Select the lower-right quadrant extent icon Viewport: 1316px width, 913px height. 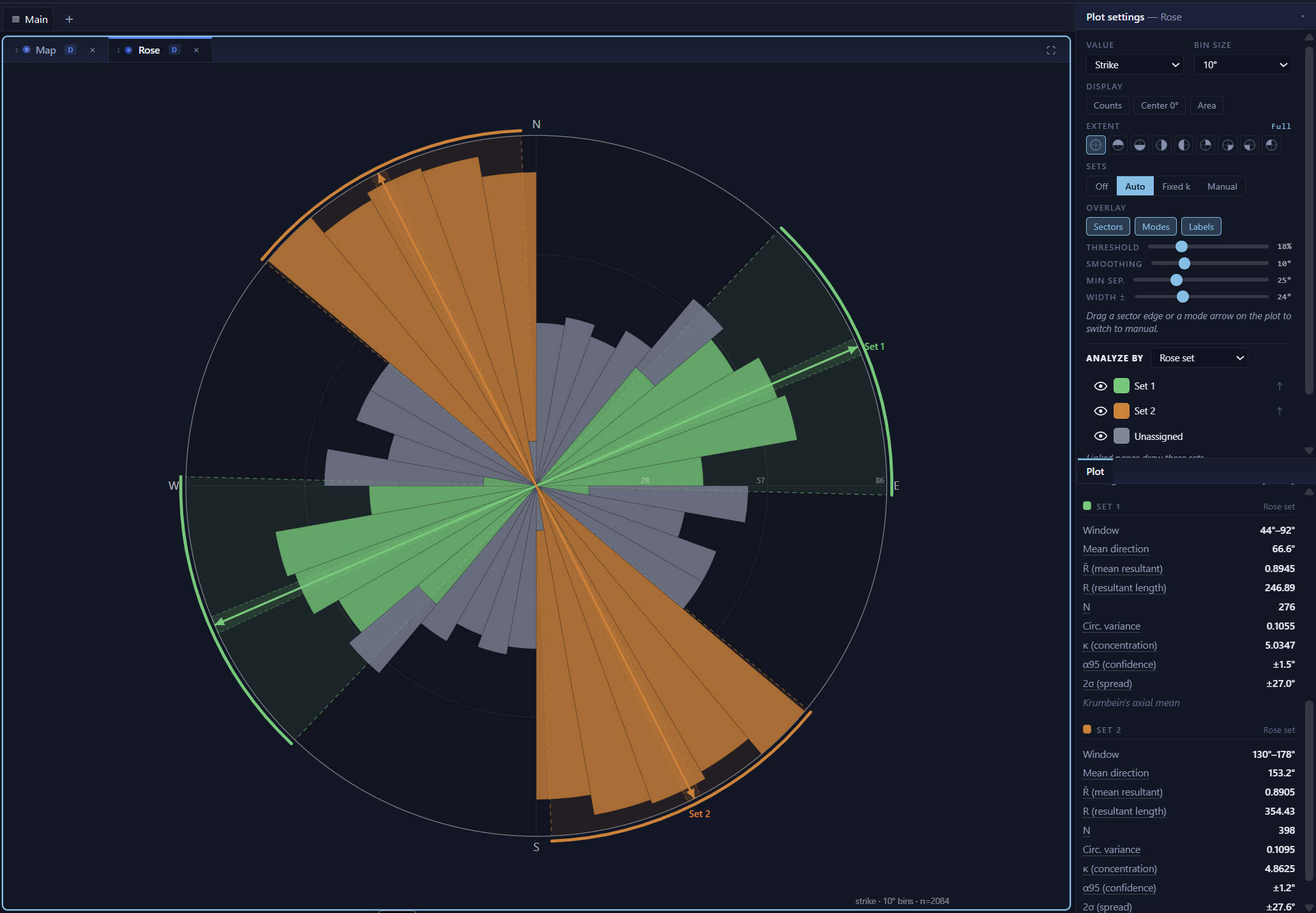coord(1228,145)
